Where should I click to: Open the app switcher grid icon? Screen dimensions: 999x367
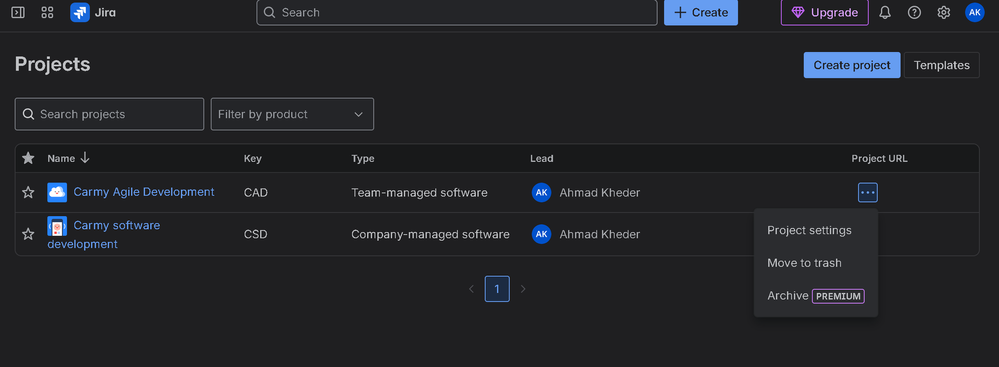point(47,12)
